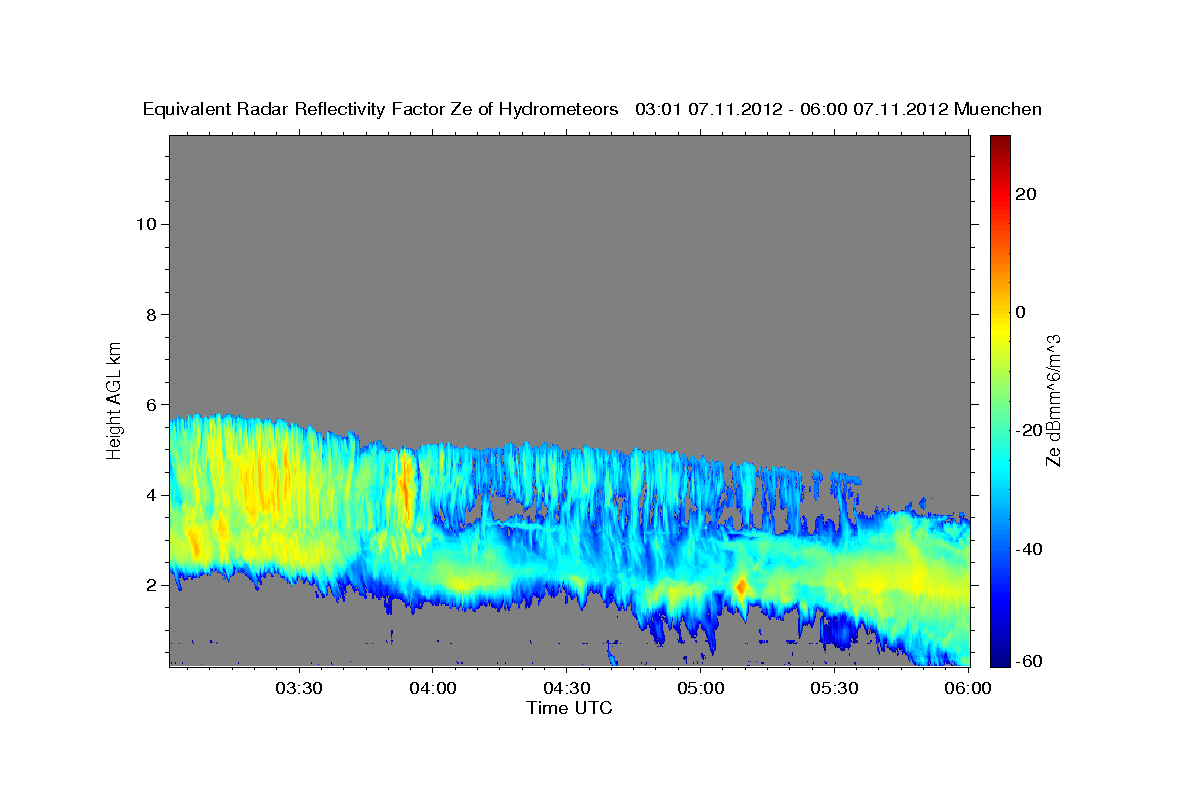Image resolution: width=1200 pixels, height=800 pixels.
Task: Click the colorbar tick value '-60'
Action: 1028,661
